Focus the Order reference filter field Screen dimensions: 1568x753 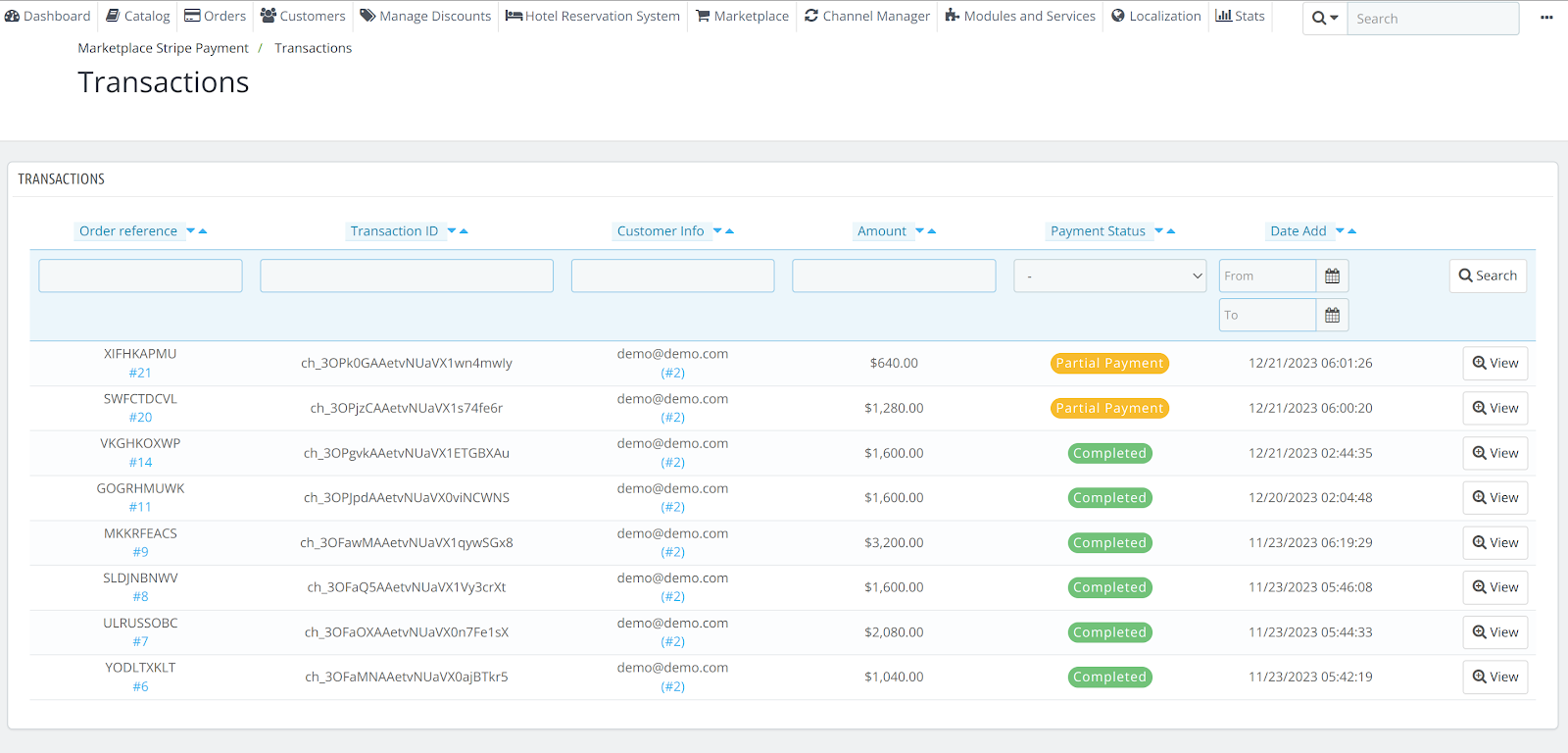(x=140, y=276)
